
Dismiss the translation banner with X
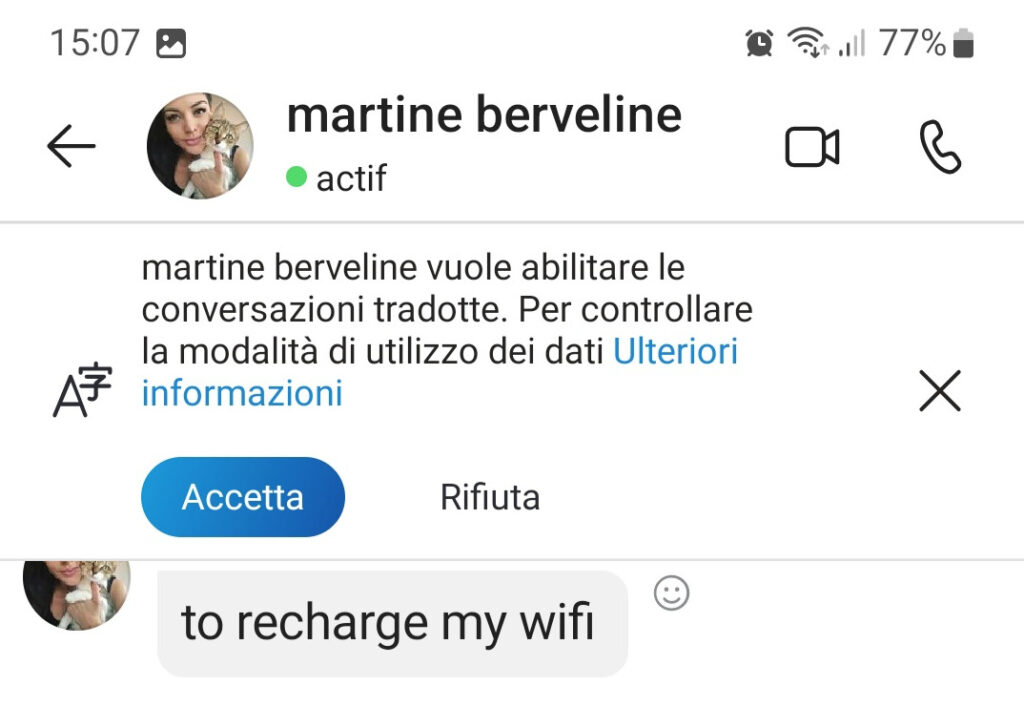pyautogui.click(x=940, y=390)
